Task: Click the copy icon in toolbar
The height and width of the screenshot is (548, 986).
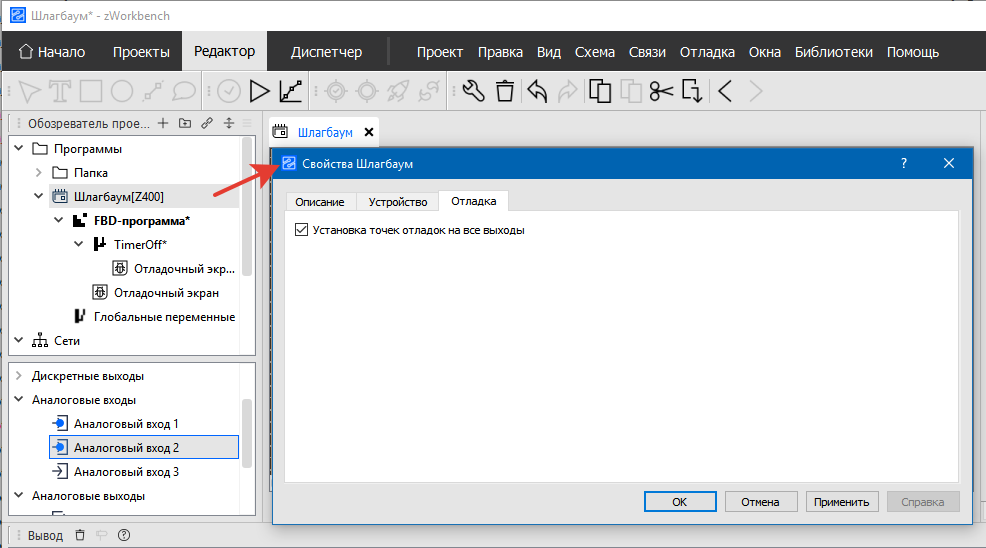Action: [x=599, y=92]
